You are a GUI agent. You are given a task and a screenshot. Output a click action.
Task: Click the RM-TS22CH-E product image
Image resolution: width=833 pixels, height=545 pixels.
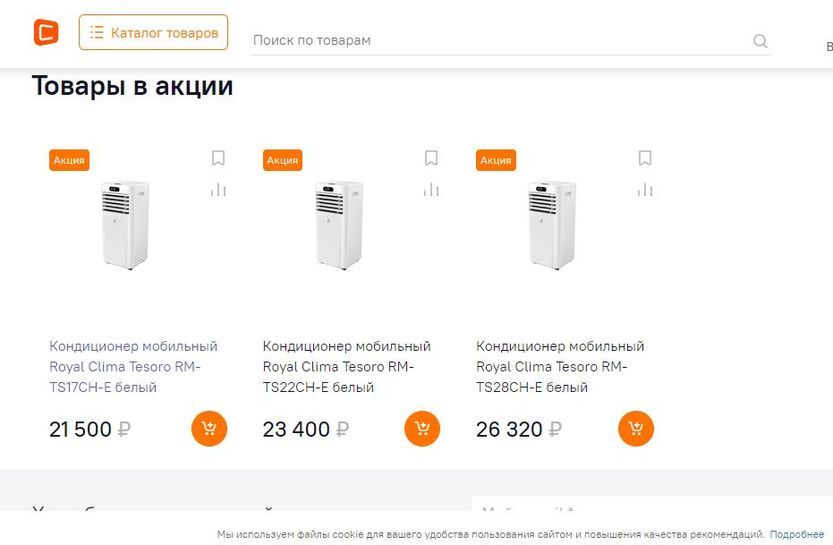[x=338, y=225]
